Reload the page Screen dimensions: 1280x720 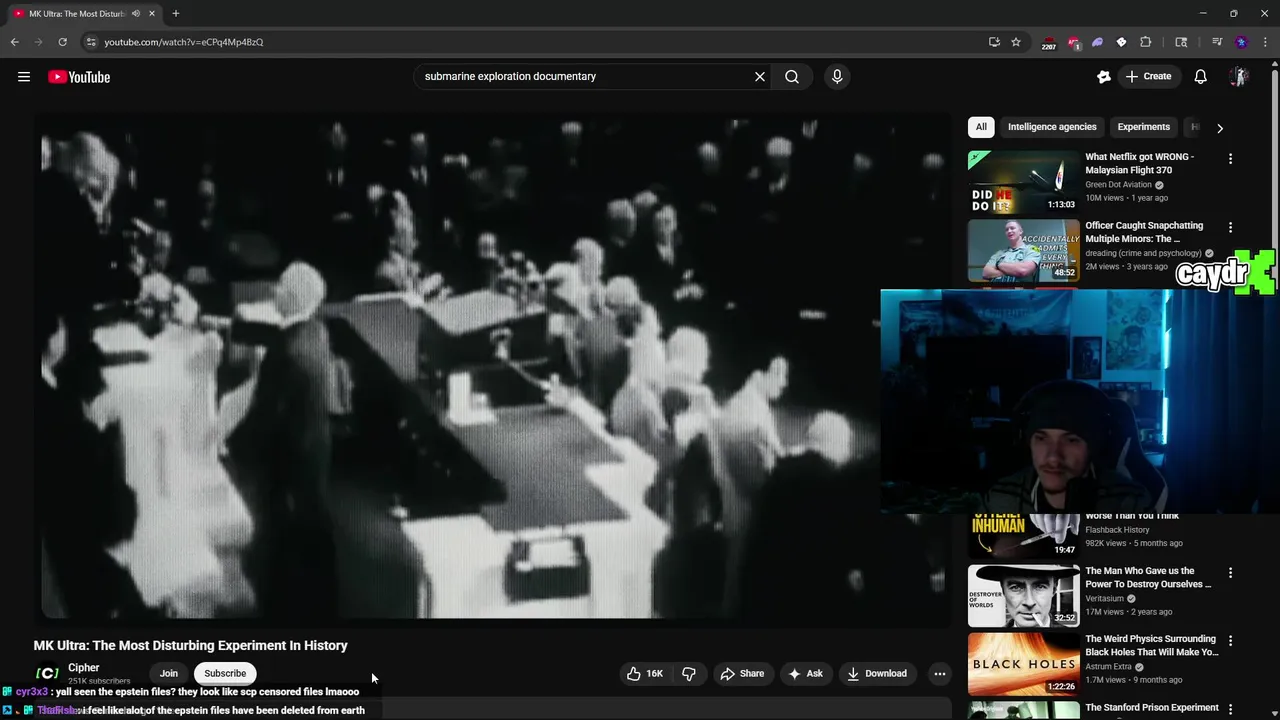(62, 42)
